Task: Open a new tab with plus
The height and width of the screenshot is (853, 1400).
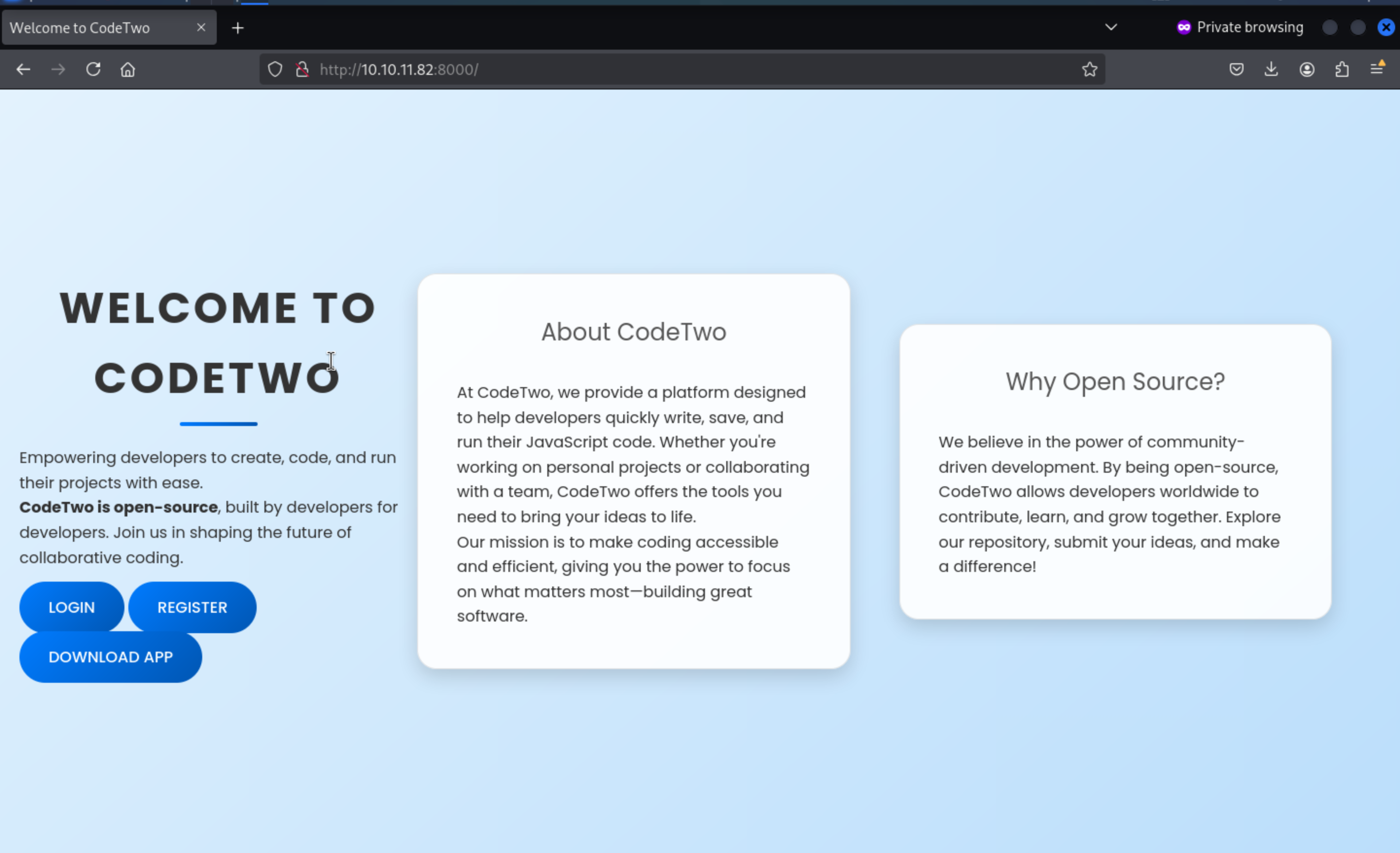Action: [x=238, y=28]
